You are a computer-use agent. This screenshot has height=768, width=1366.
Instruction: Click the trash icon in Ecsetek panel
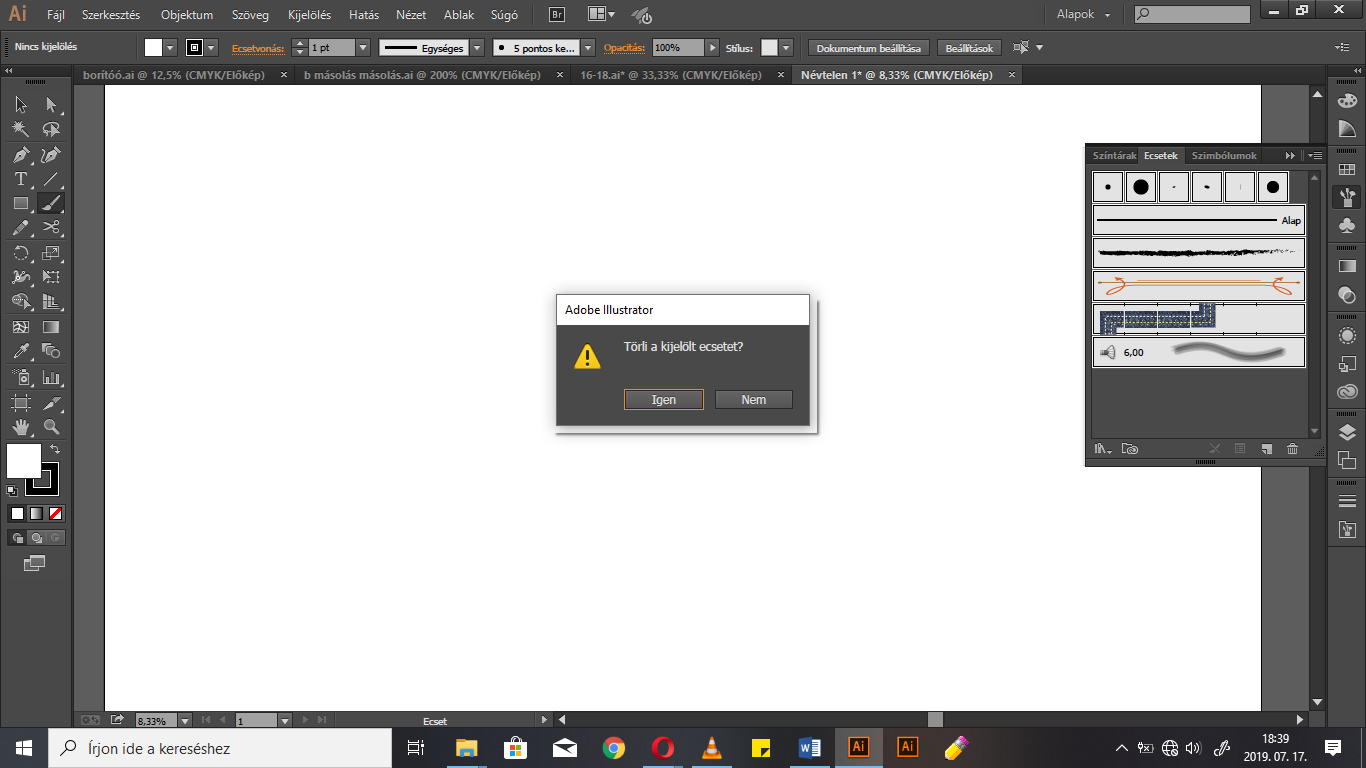point(1292,449)
